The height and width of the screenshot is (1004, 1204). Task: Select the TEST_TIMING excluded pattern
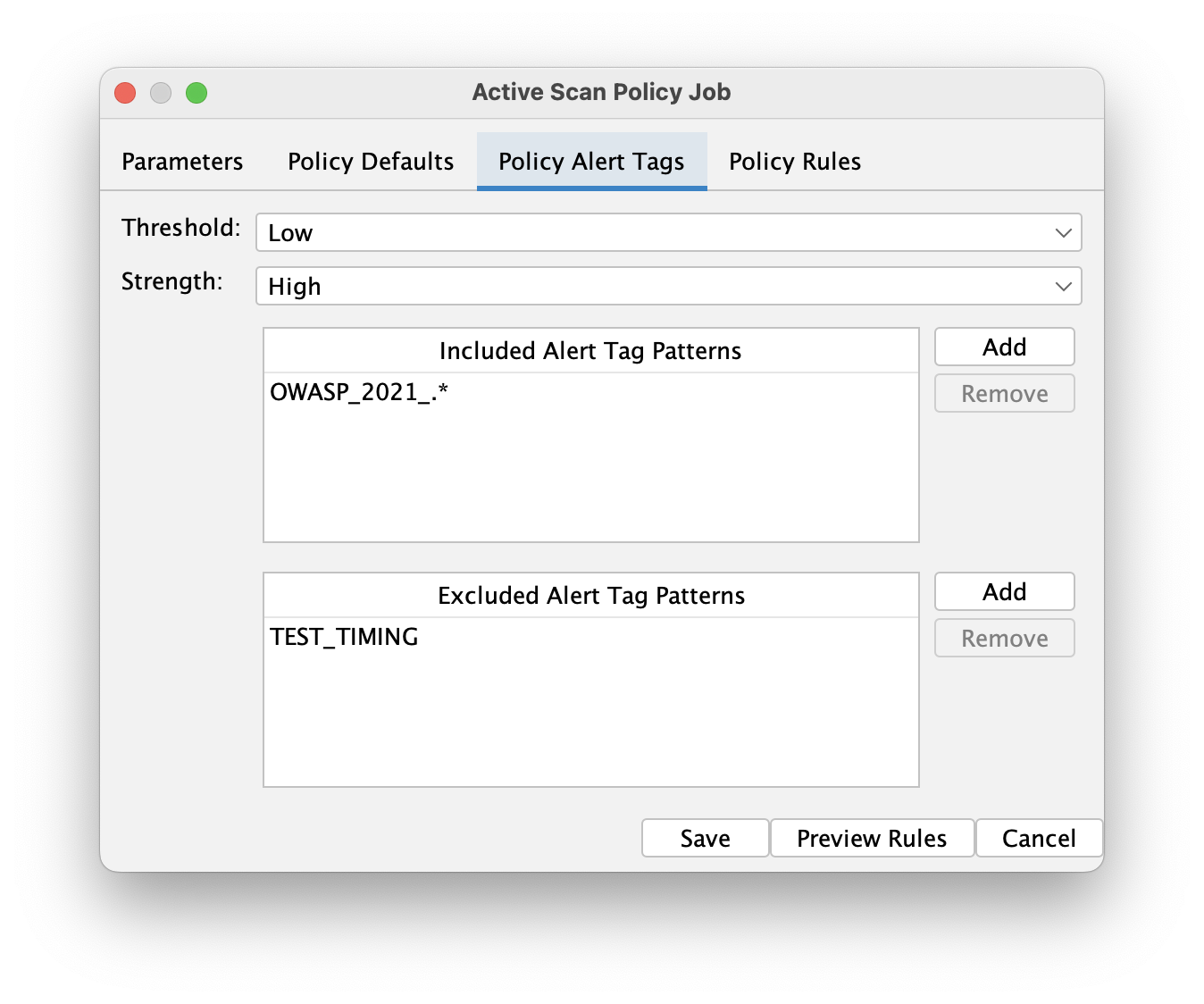344,637
